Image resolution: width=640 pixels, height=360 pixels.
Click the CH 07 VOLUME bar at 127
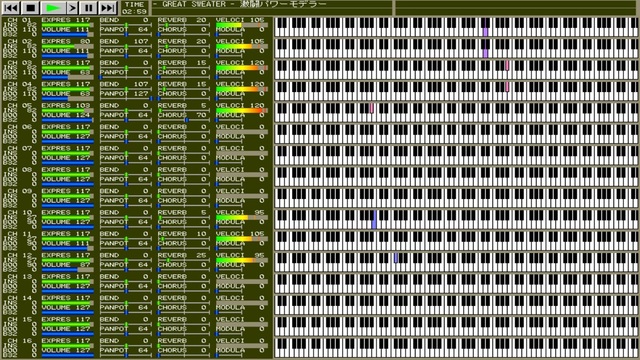tap(67, 163)
